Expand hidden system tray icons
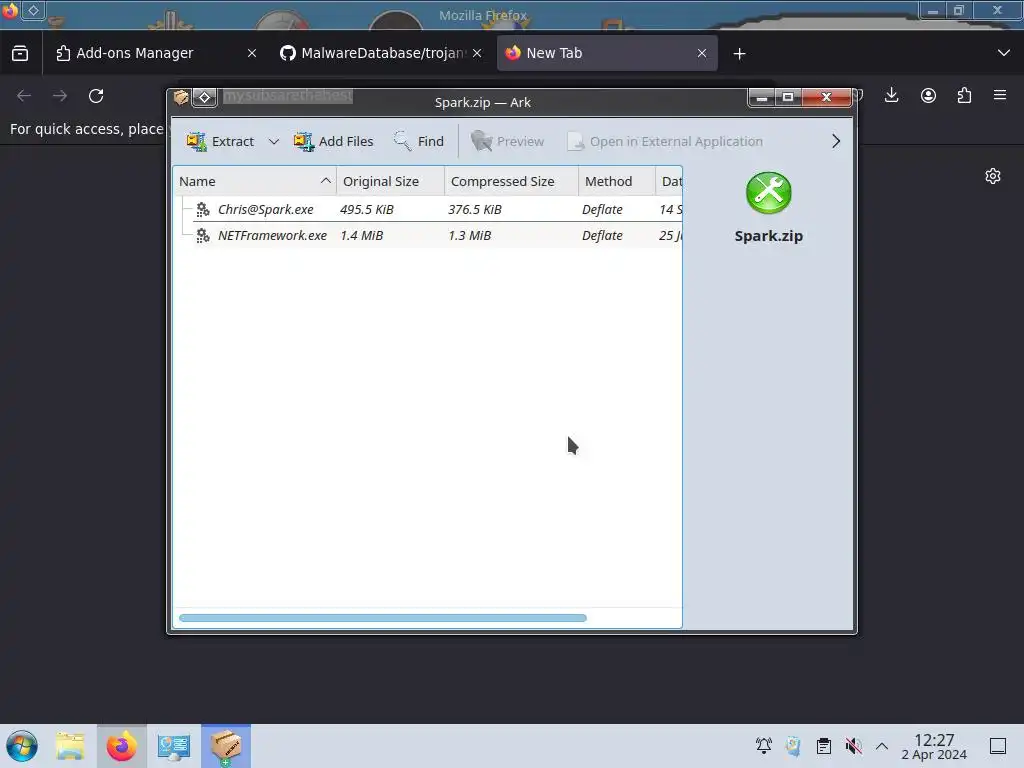The image size is (1024, 768). click(882, 746)
